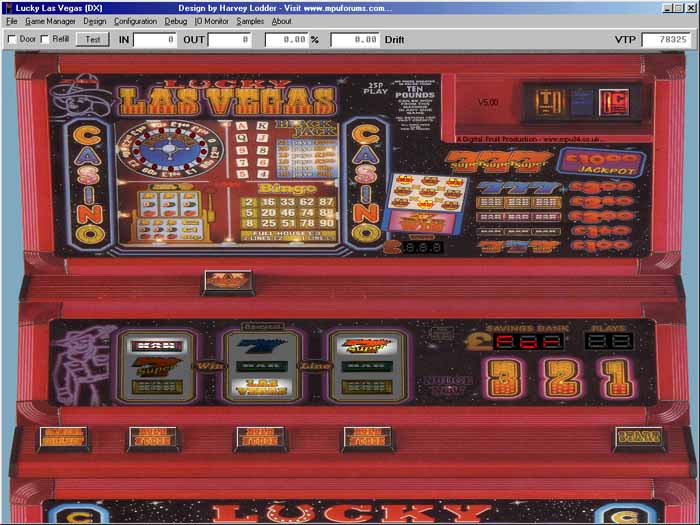Image resolution: width=700 pixels, height=525 pixels.
Task: Open the IO Monitor menu
Action: [212, 21]
